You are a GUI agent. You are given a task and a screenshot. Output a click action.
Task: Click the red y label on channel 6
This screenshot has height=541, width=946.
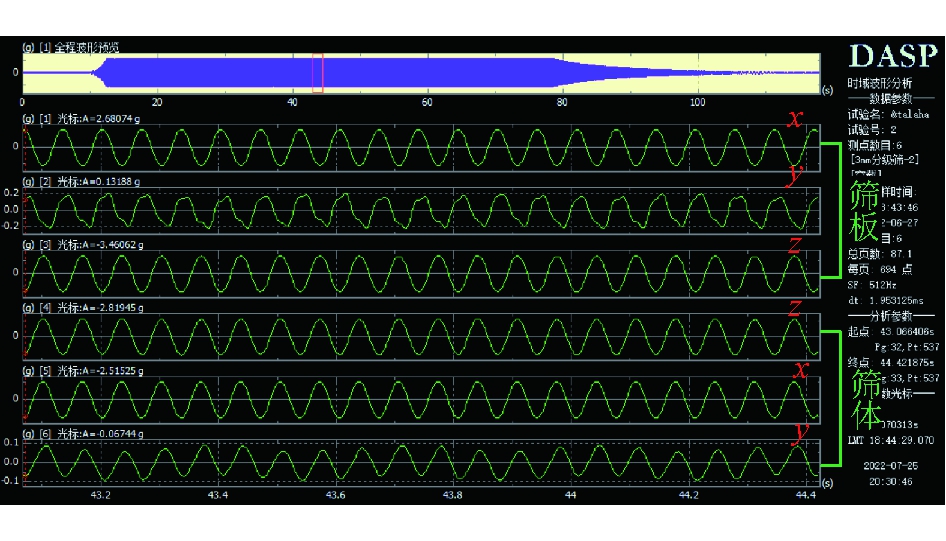point(800,431)
